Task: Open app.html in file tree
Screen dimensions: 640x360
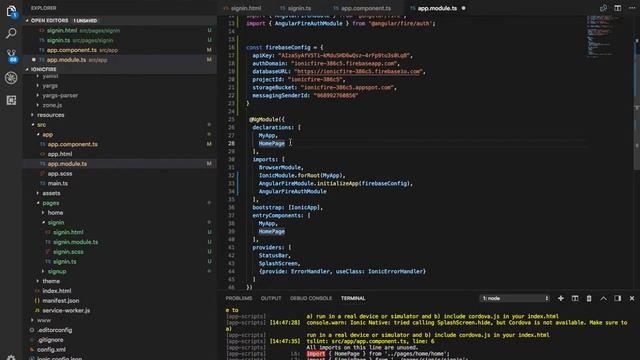Action: 120,154
